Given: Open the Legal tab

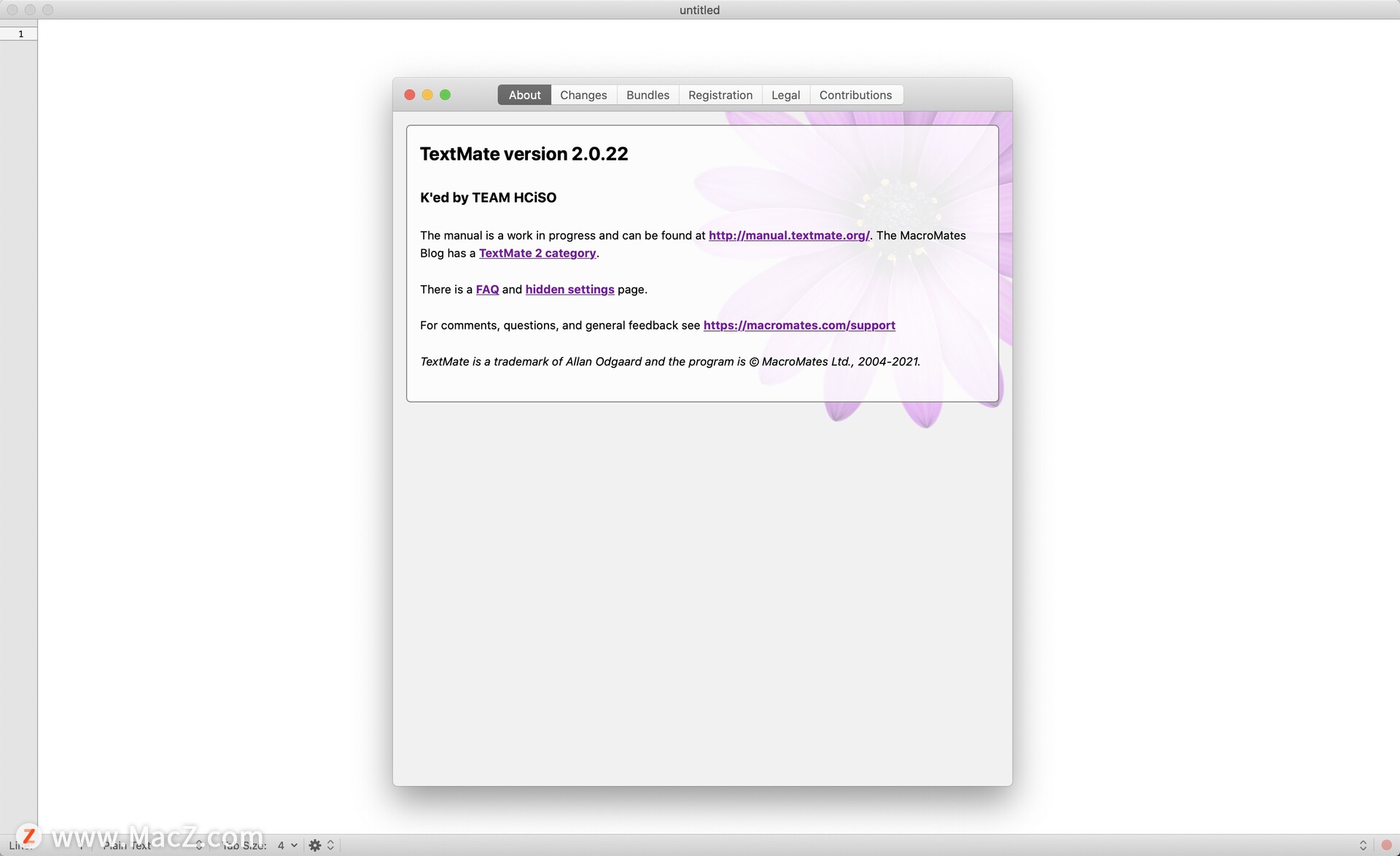Looking at the screenshot, I should 785,95.
